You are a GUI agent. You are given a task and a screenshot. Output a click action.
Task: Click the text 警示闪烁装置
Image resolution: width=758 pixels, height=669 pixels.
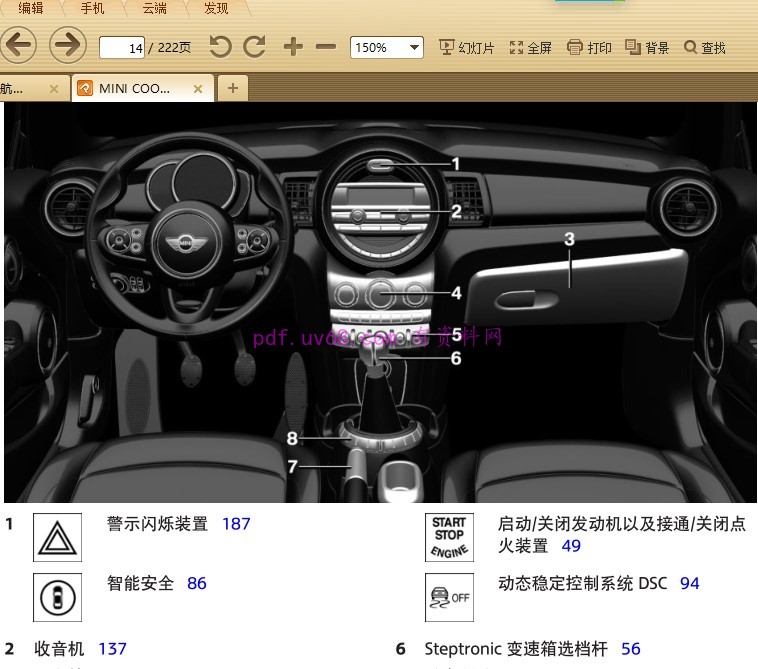click(x=157, y=524)
